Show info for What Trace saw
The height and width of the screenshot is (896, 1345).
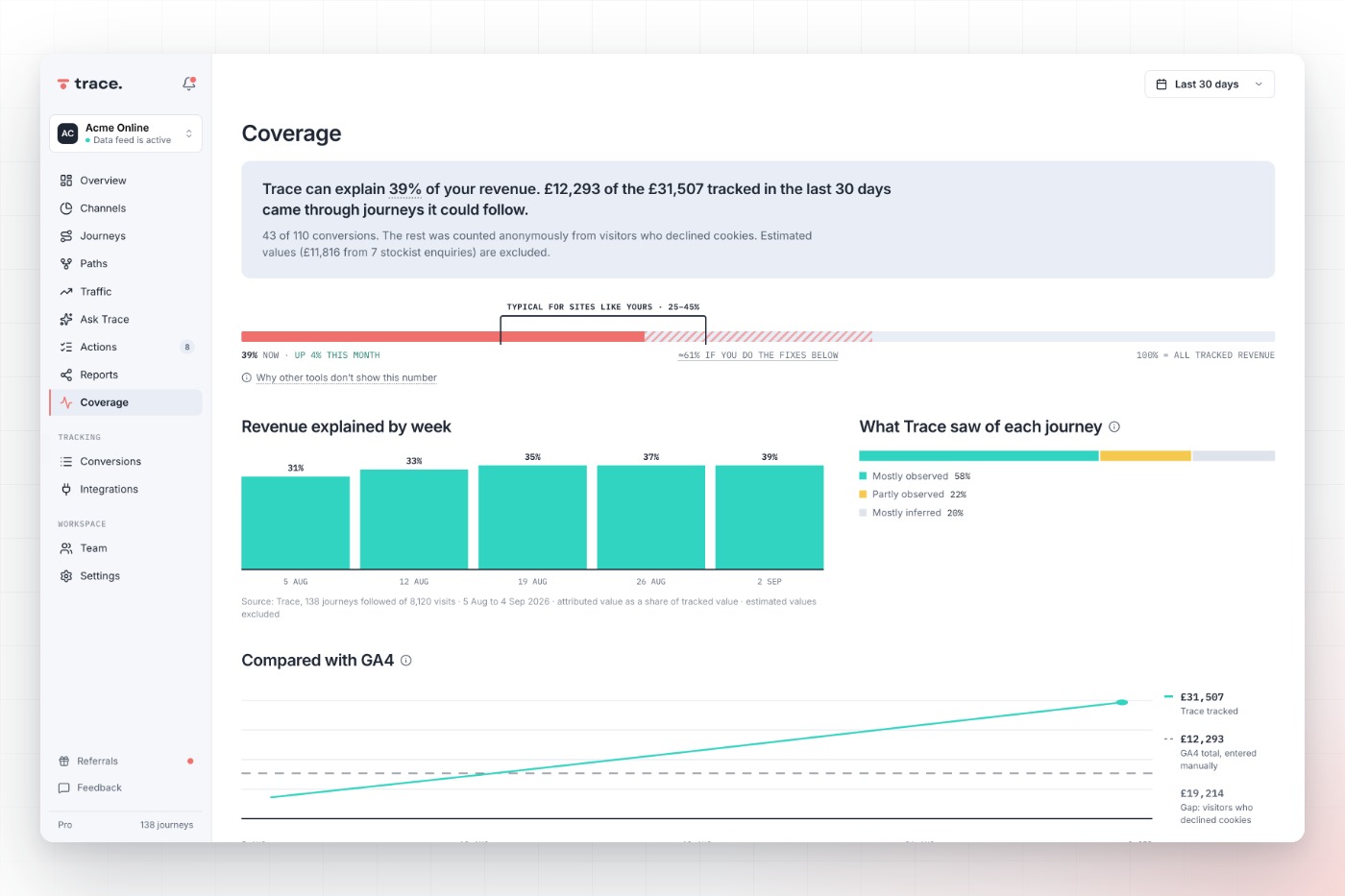pyautogui.click(x=1114, y=427)
